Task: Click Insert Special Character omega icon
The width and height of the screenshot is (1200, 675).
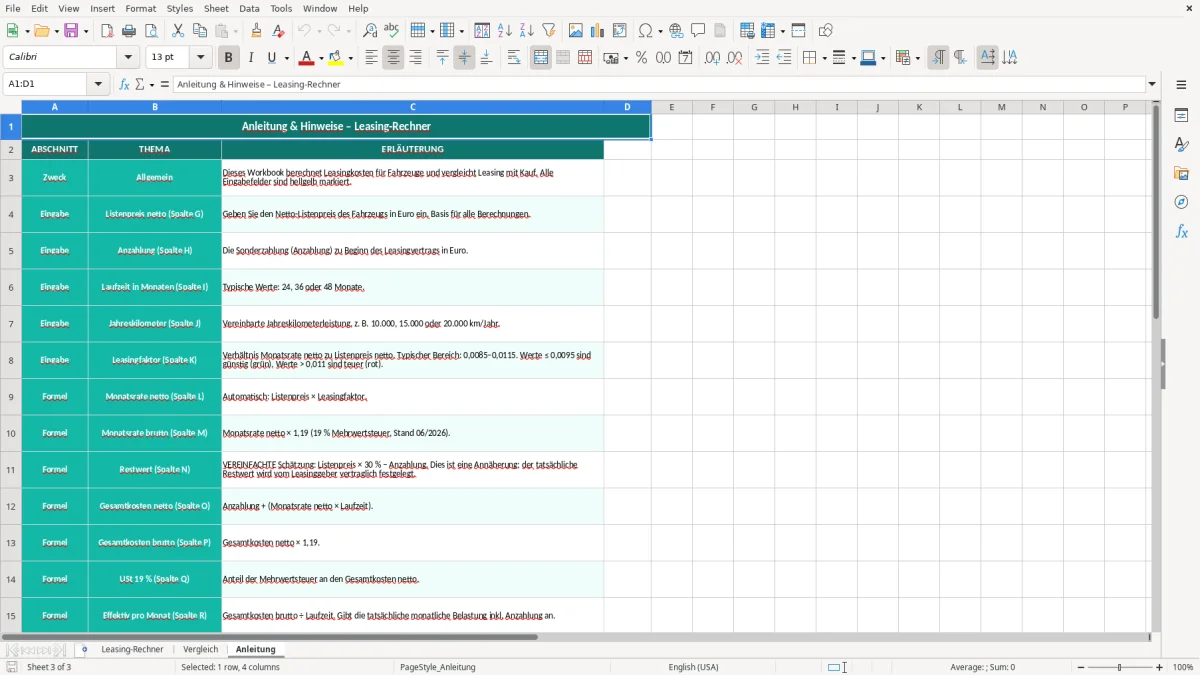Action: pos(645,31)
